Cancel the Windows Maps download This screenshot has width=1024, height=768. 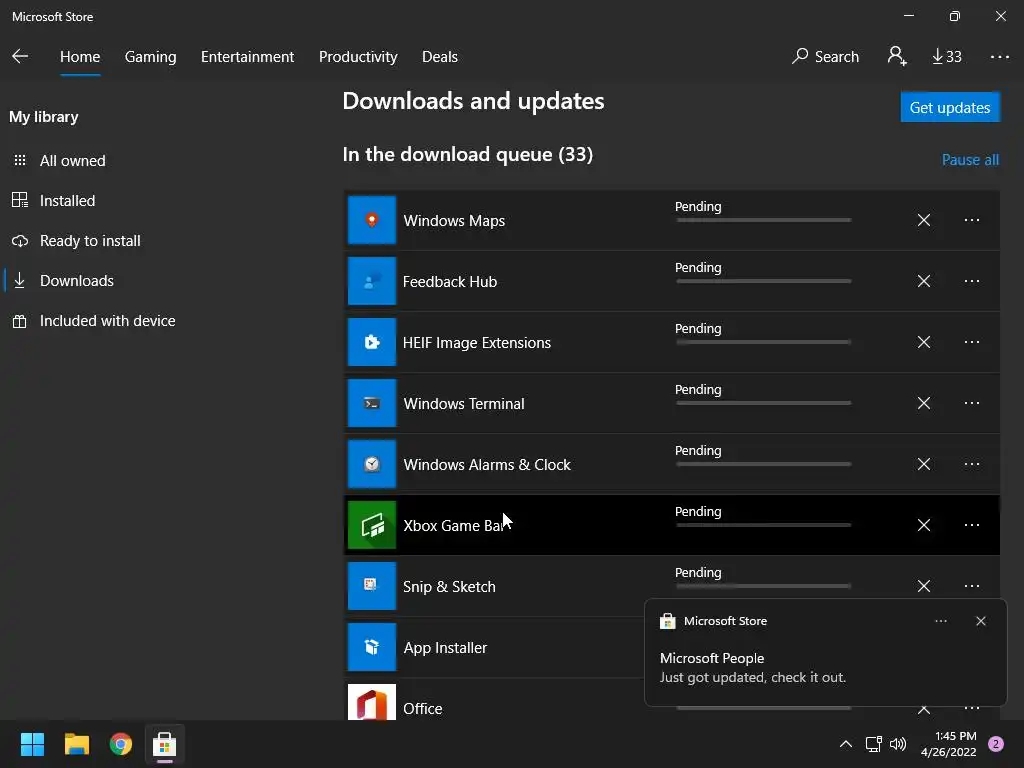923,220
